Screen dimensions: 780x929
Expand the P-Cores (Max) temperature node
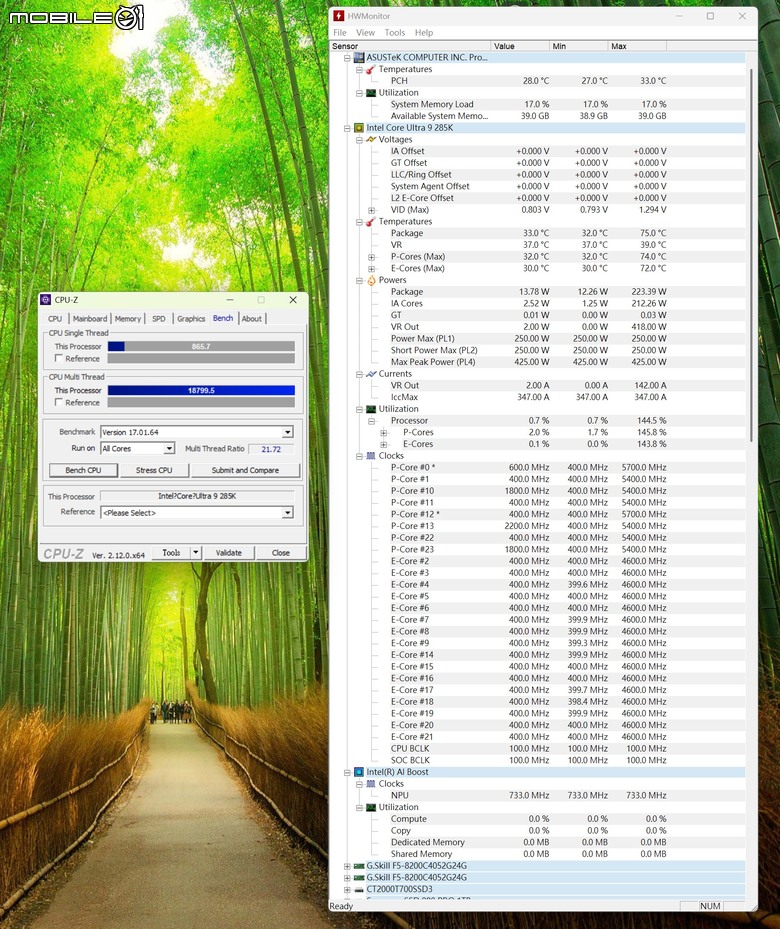pos(372,257)
